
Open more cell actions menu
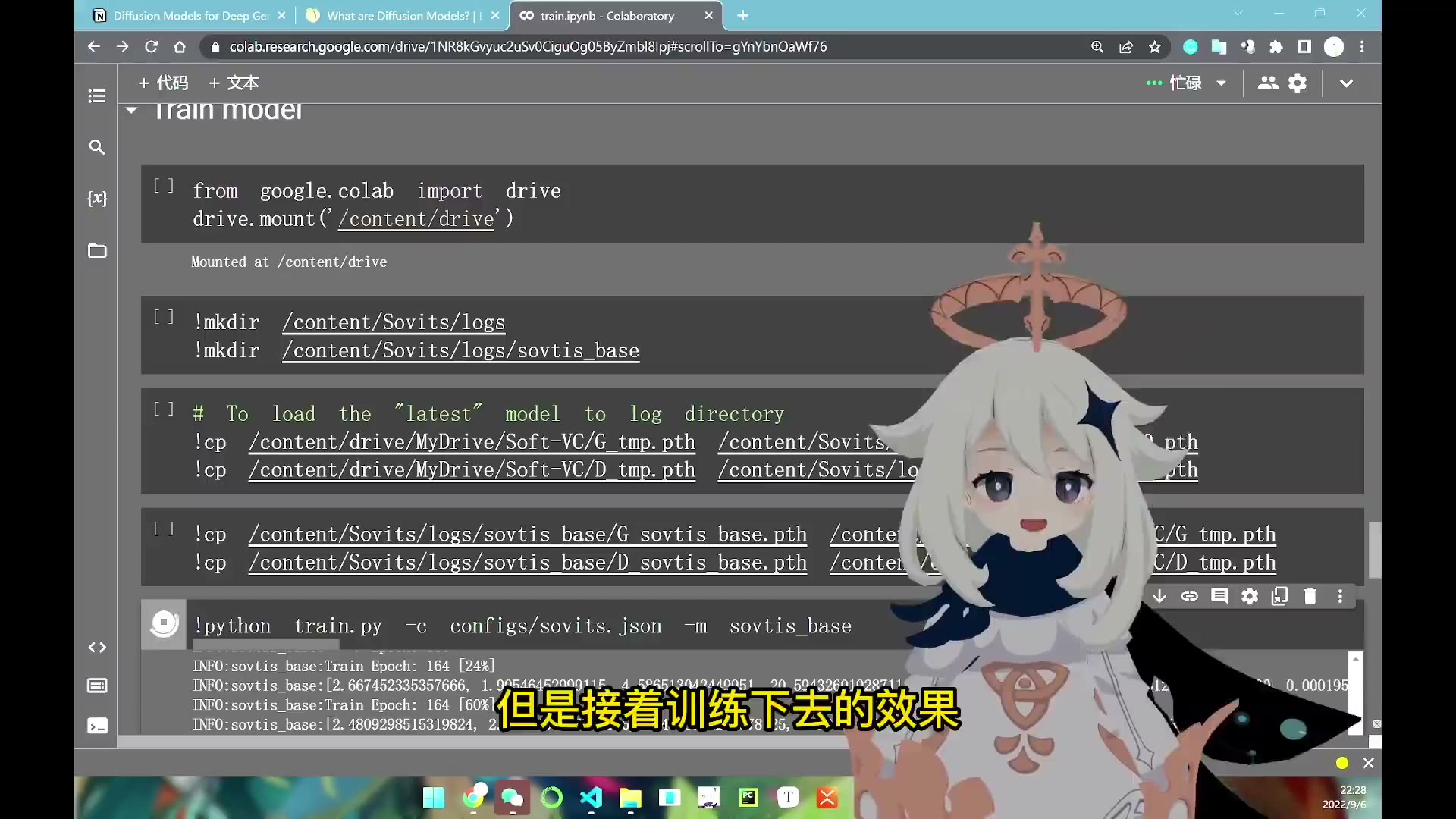(1340, 597)
